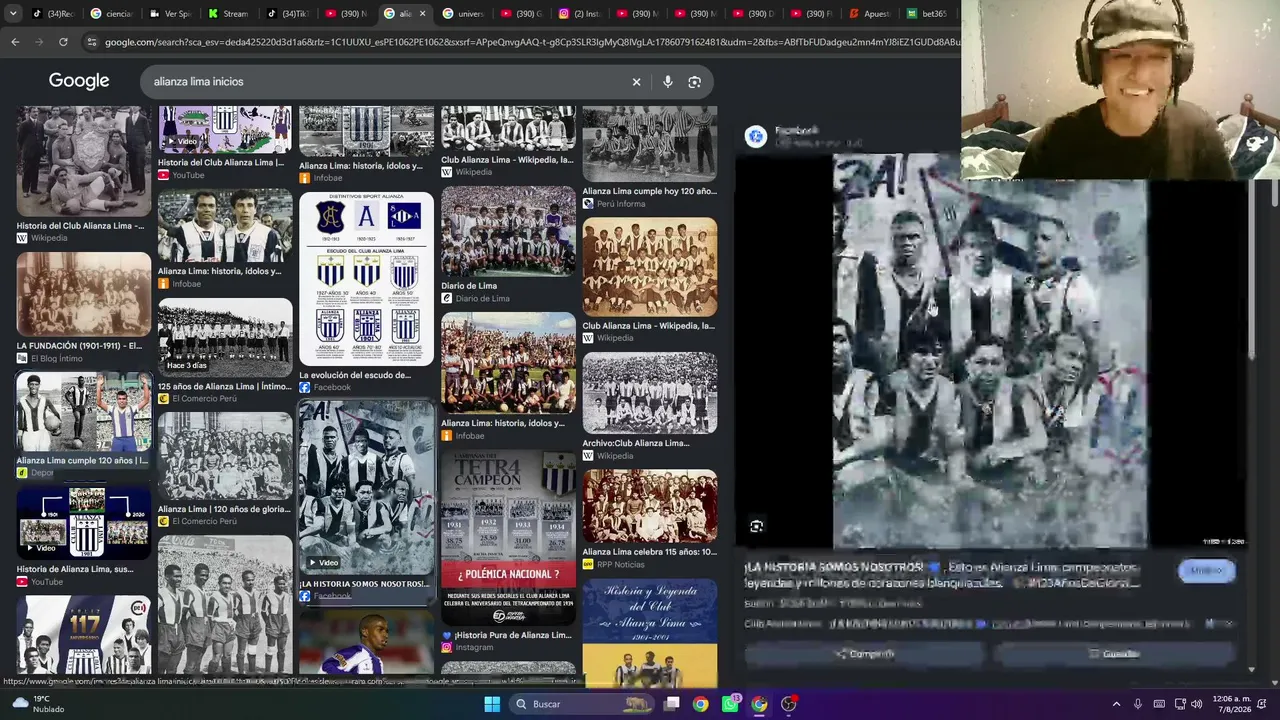Open the 'Distintivos Sport Alianza' crest evolution image
Viewport: 1280px width, 720px height.
(x=366, y=279)
